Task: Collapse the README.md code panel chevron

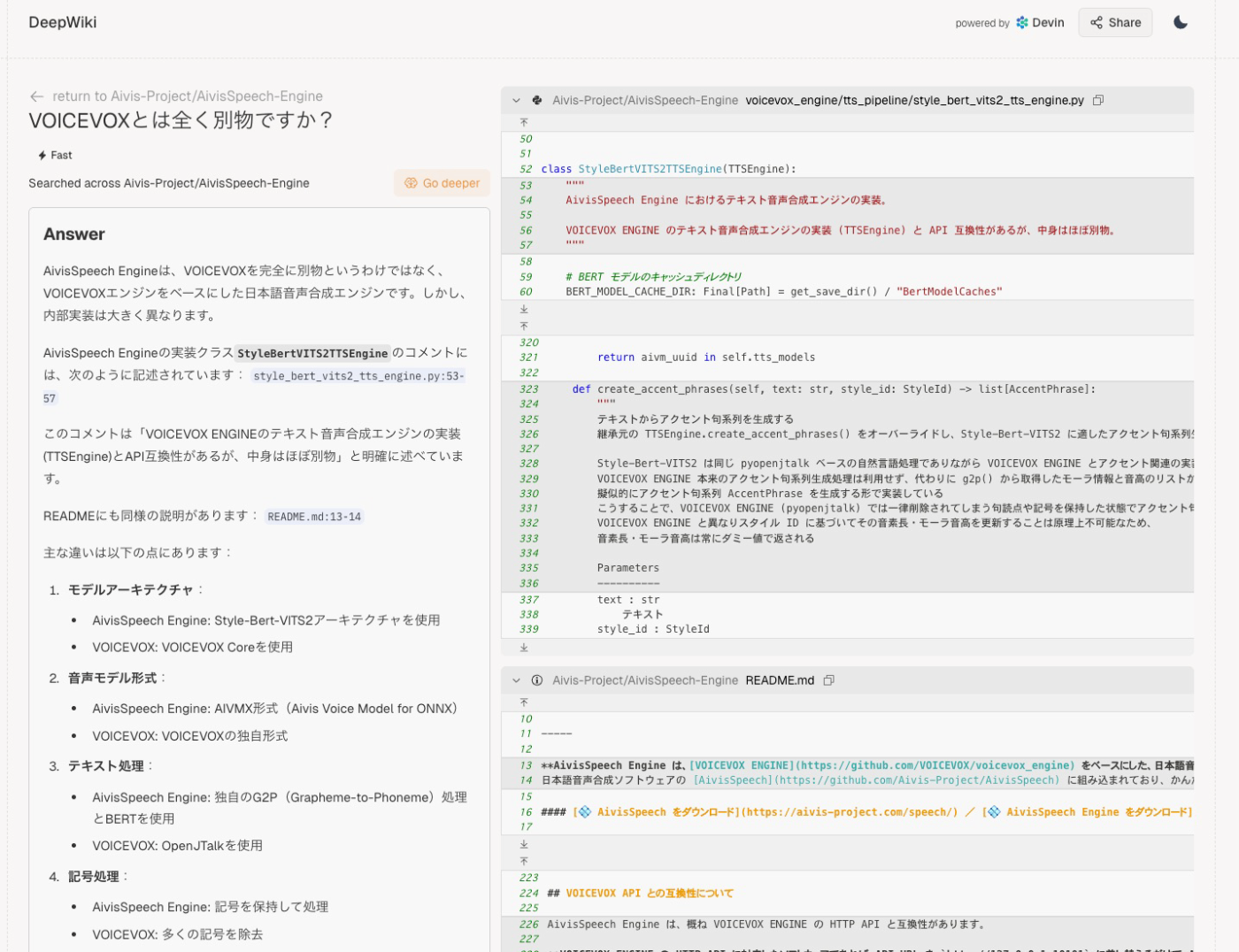Action: pyautogui.click(x=516, y=680)
